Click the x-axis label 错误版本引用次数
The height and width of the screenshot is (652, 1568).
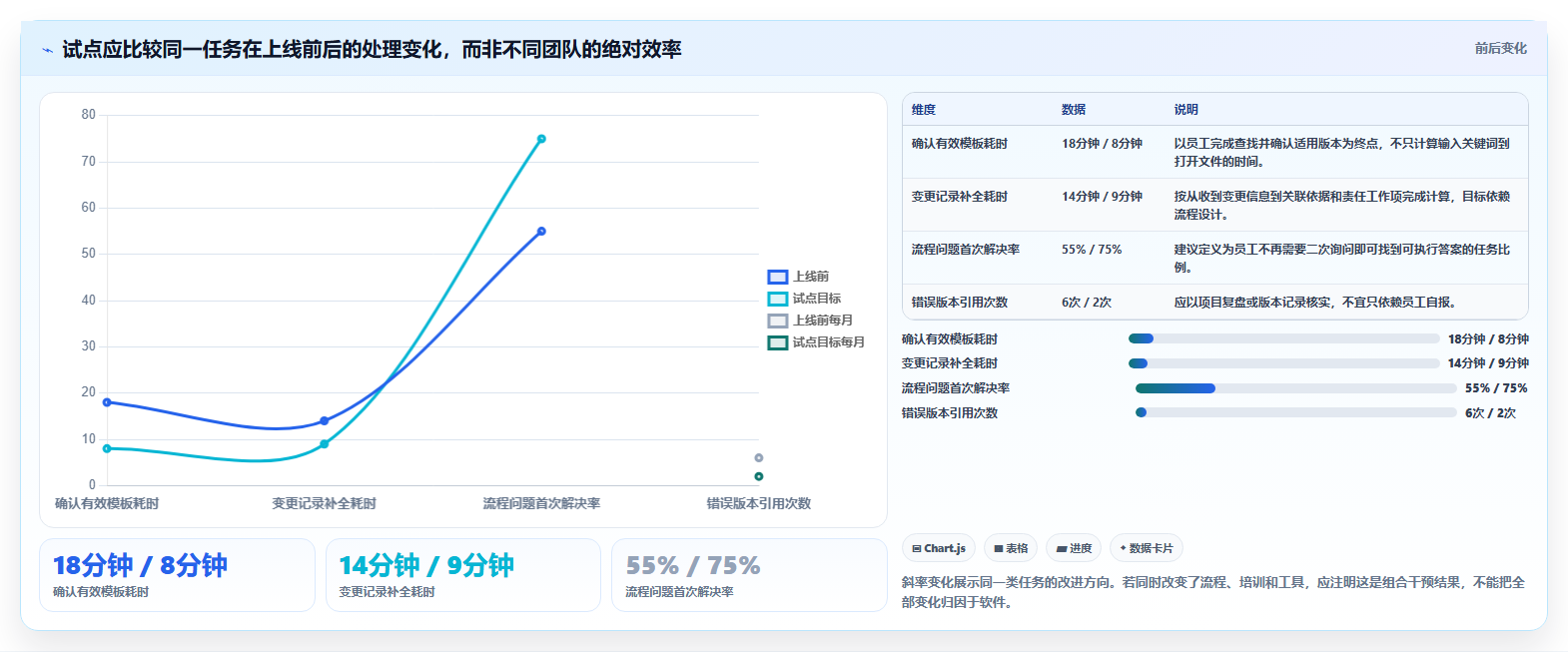[759, 504]
